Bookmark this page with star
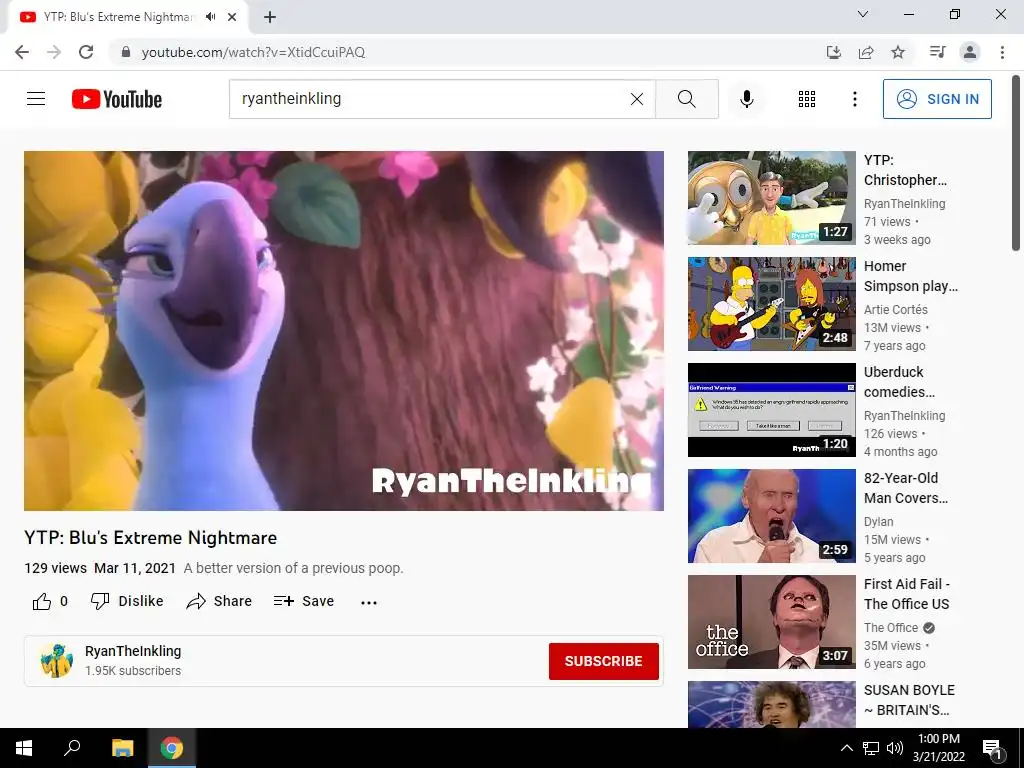This screenshot has width=1024, height=768. tap(898, 52)
